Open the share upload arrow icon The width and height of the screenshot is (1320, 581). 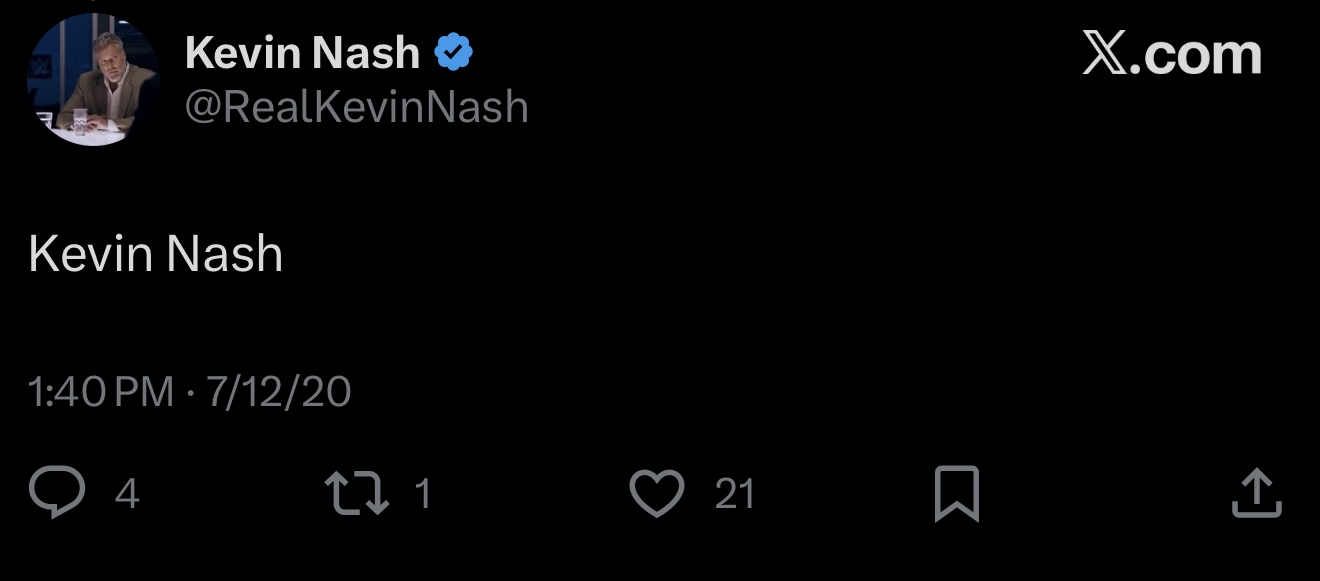pos(1256,494)
